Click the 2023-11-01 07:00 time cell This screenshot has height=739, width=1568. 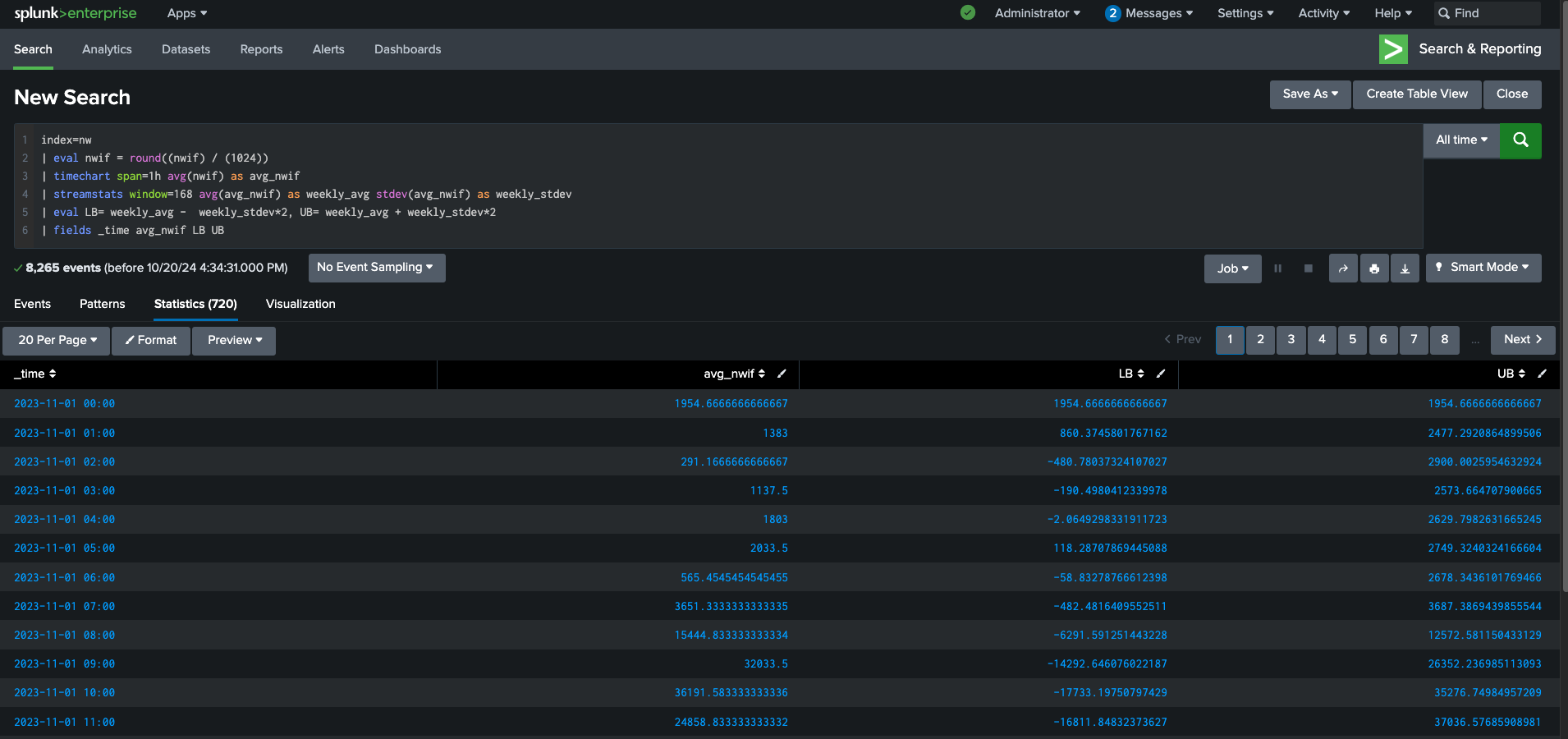[x=64, y=607]
